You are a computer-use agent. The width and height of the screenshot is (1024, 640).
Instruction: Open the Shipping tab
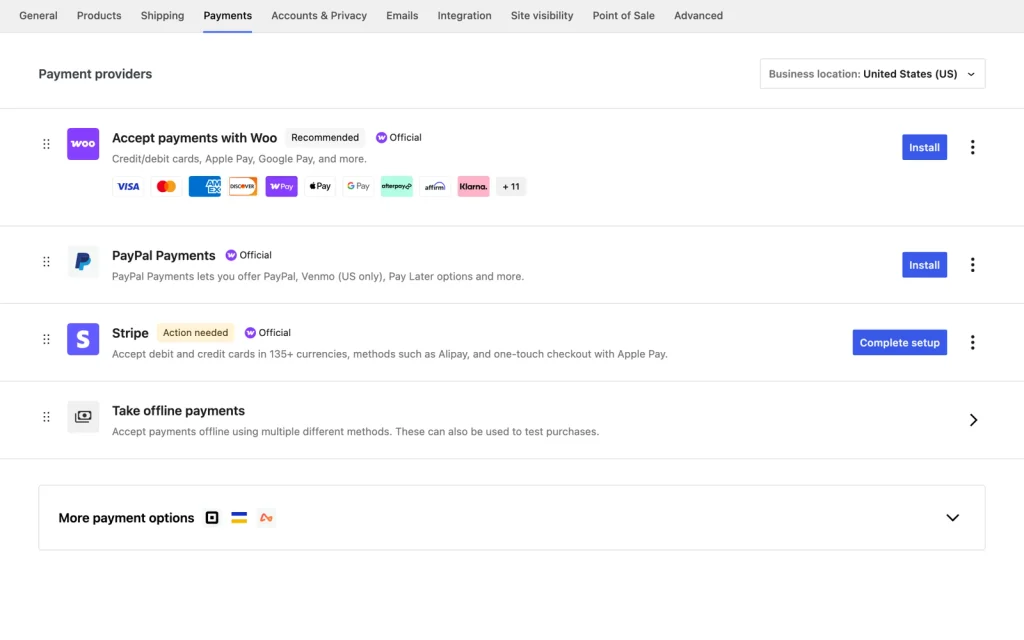click(162, 16)
